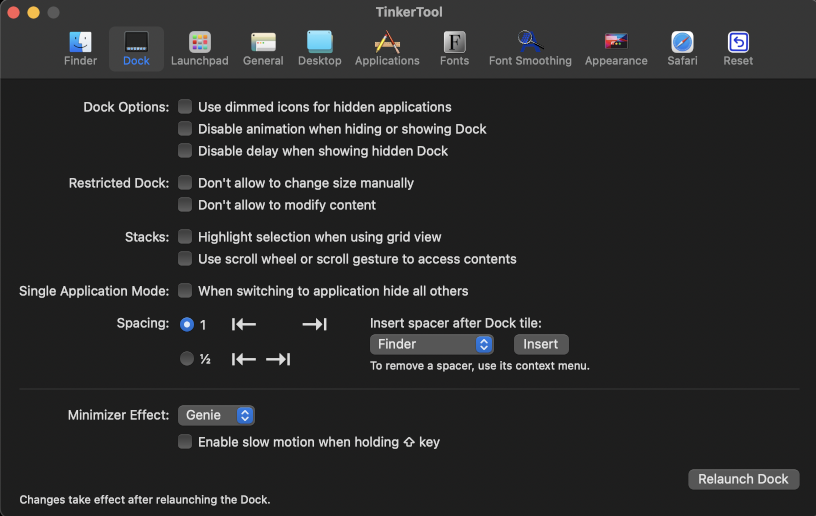Click the Insert spacer button
Viewport: 816px width, 516px height.
tap(541, 344)
